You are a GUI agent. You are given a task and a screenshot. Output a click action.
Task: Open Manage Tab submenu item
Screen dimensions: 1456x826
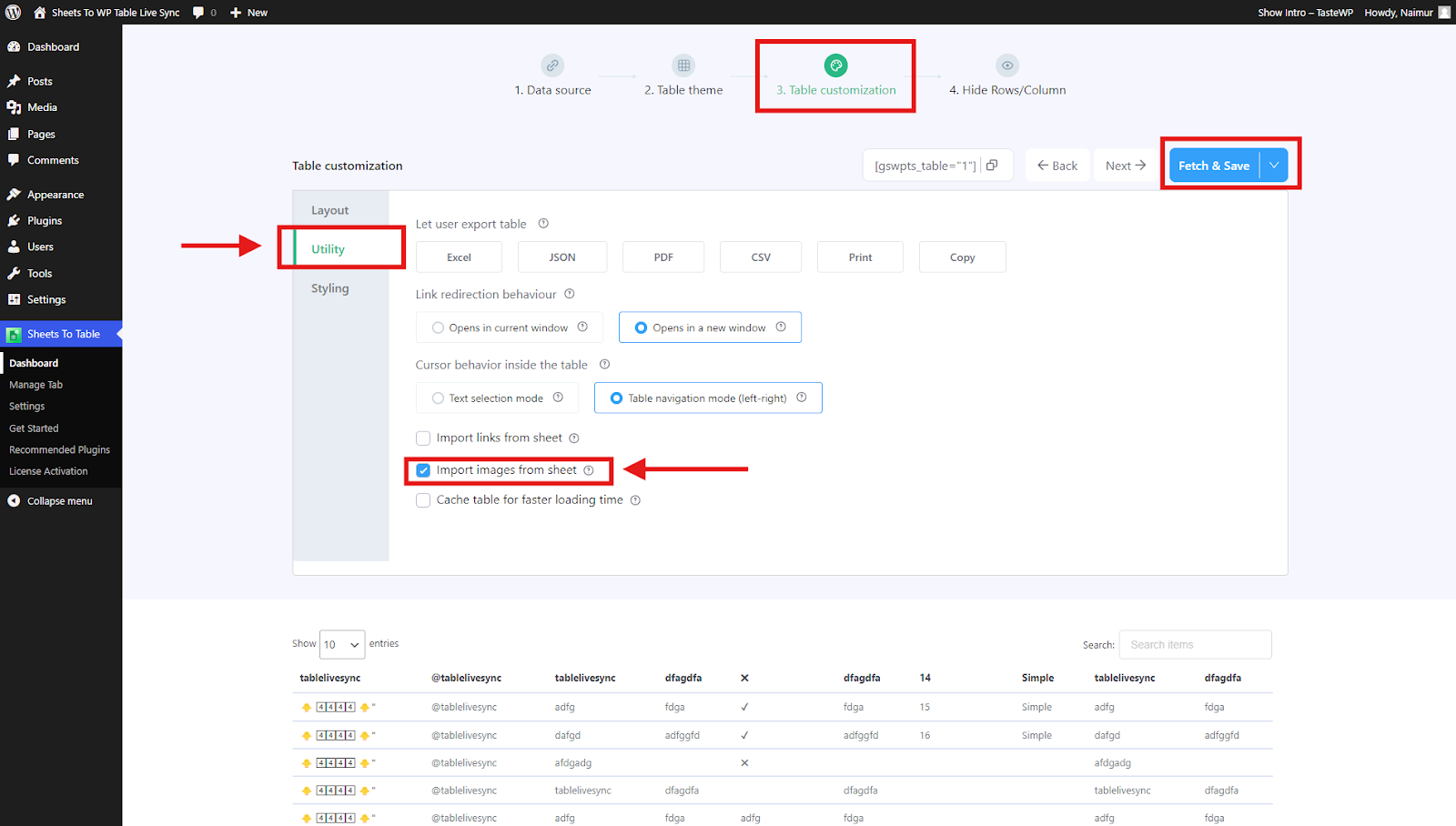tap(35, 385)
